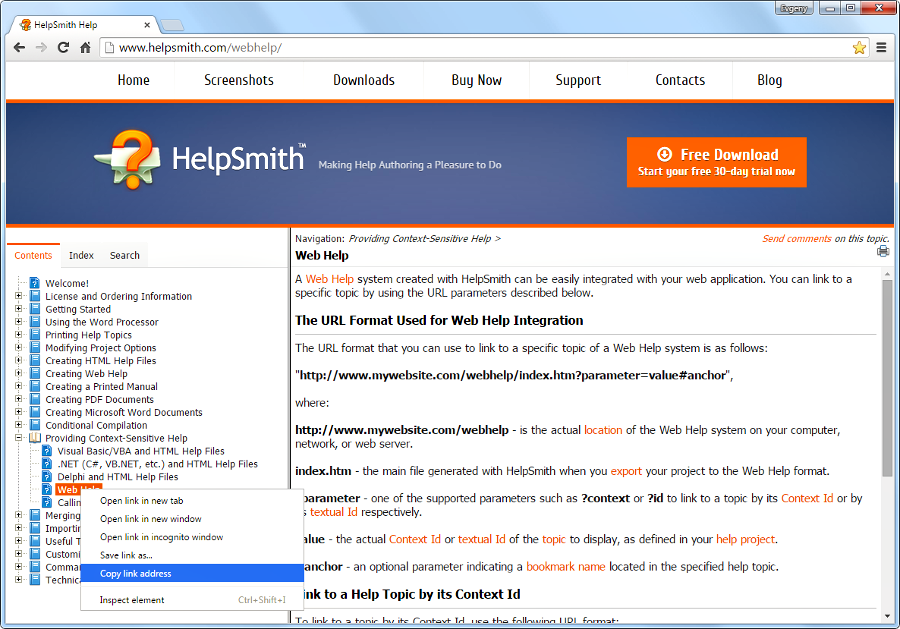The height and width of the screenshot is (629, 900).
Task: Expand the Creating a Printed Manual node
Action: click(x=18, y=386)
